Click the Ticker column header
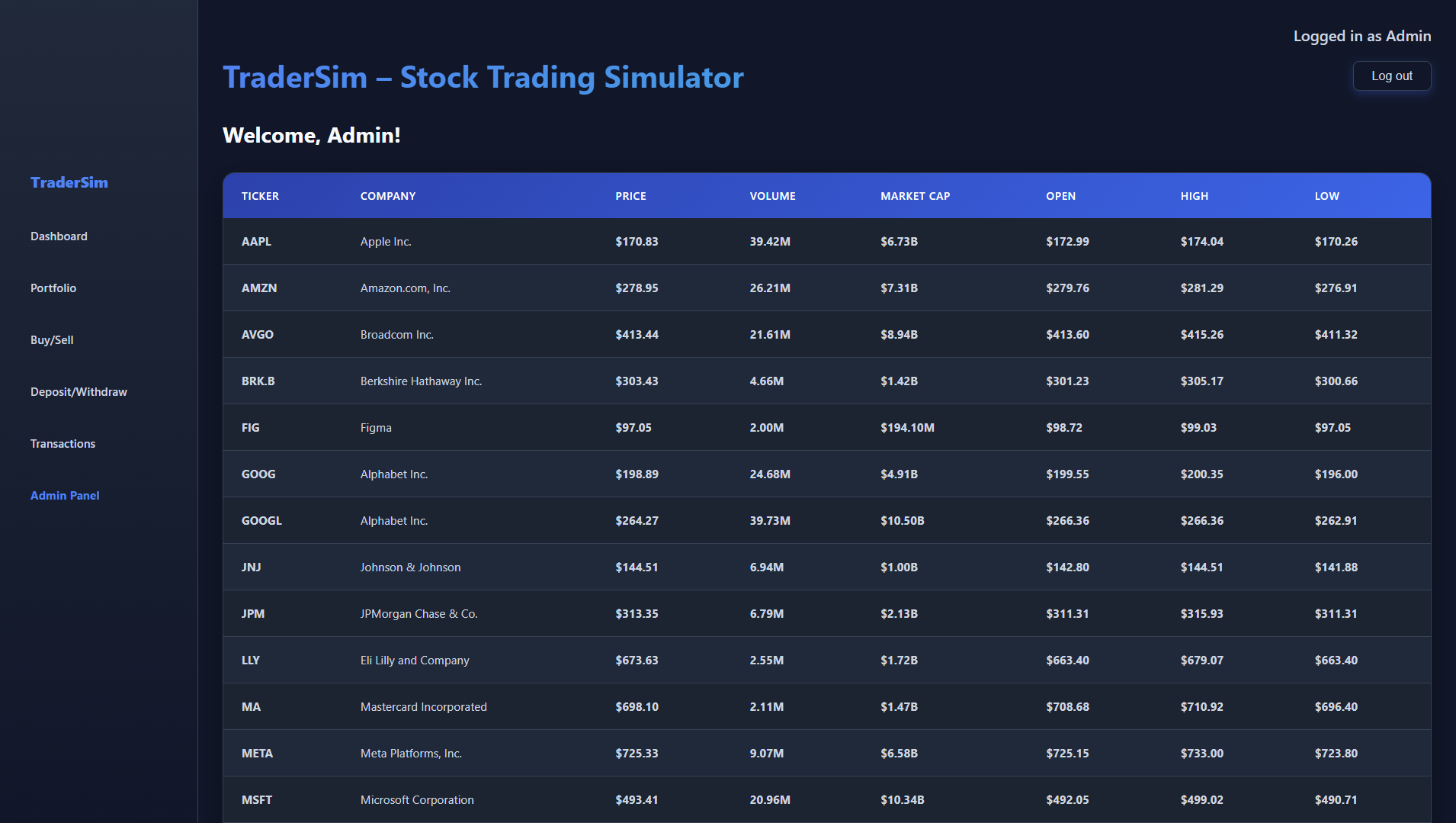1456x823 pixels. tap(260, 196)
